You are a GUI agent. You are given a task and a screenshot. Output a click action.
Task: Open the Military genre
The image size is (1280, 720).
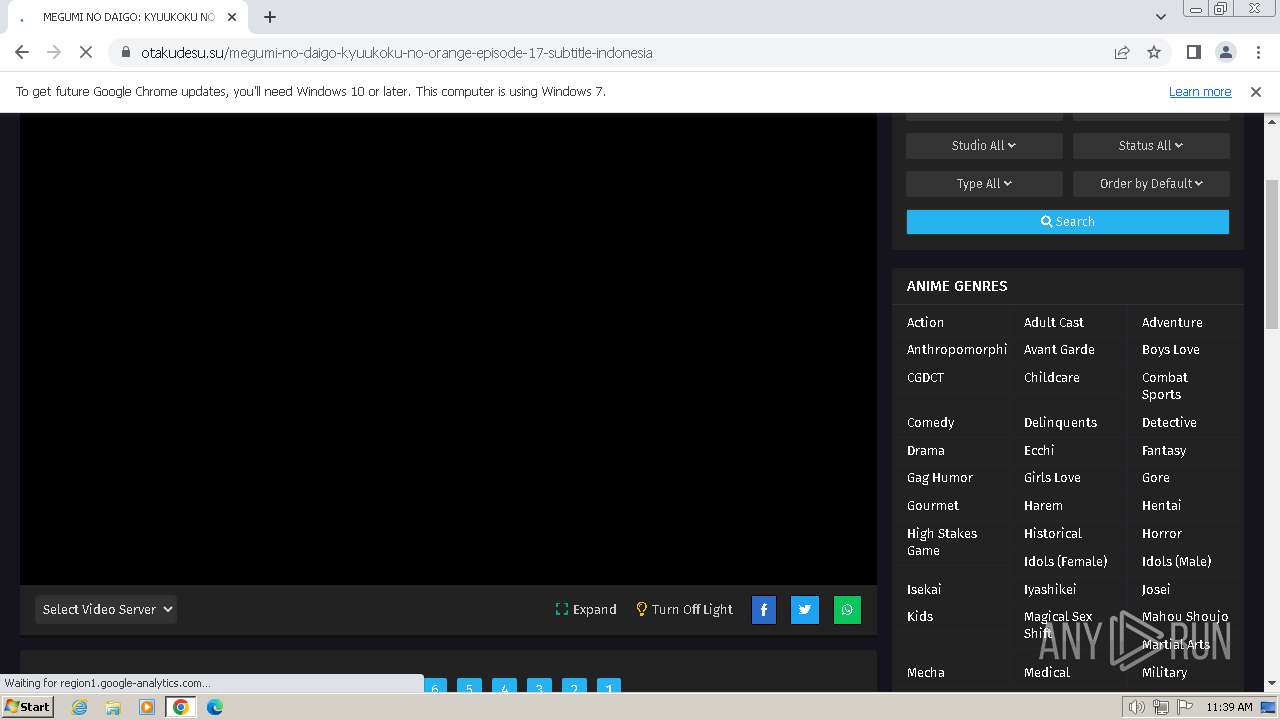(1165, 672)
